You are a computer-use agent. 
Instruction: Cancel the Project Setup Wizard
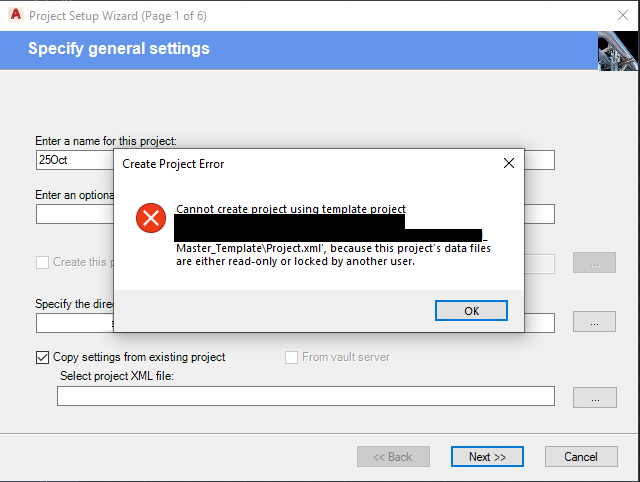(x=581, y=457)
